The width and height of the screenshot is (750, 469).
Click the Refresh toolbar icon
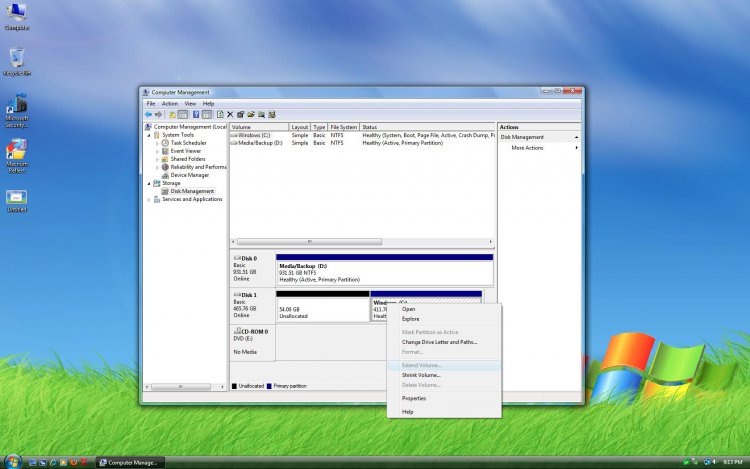(x=220, y=115)
